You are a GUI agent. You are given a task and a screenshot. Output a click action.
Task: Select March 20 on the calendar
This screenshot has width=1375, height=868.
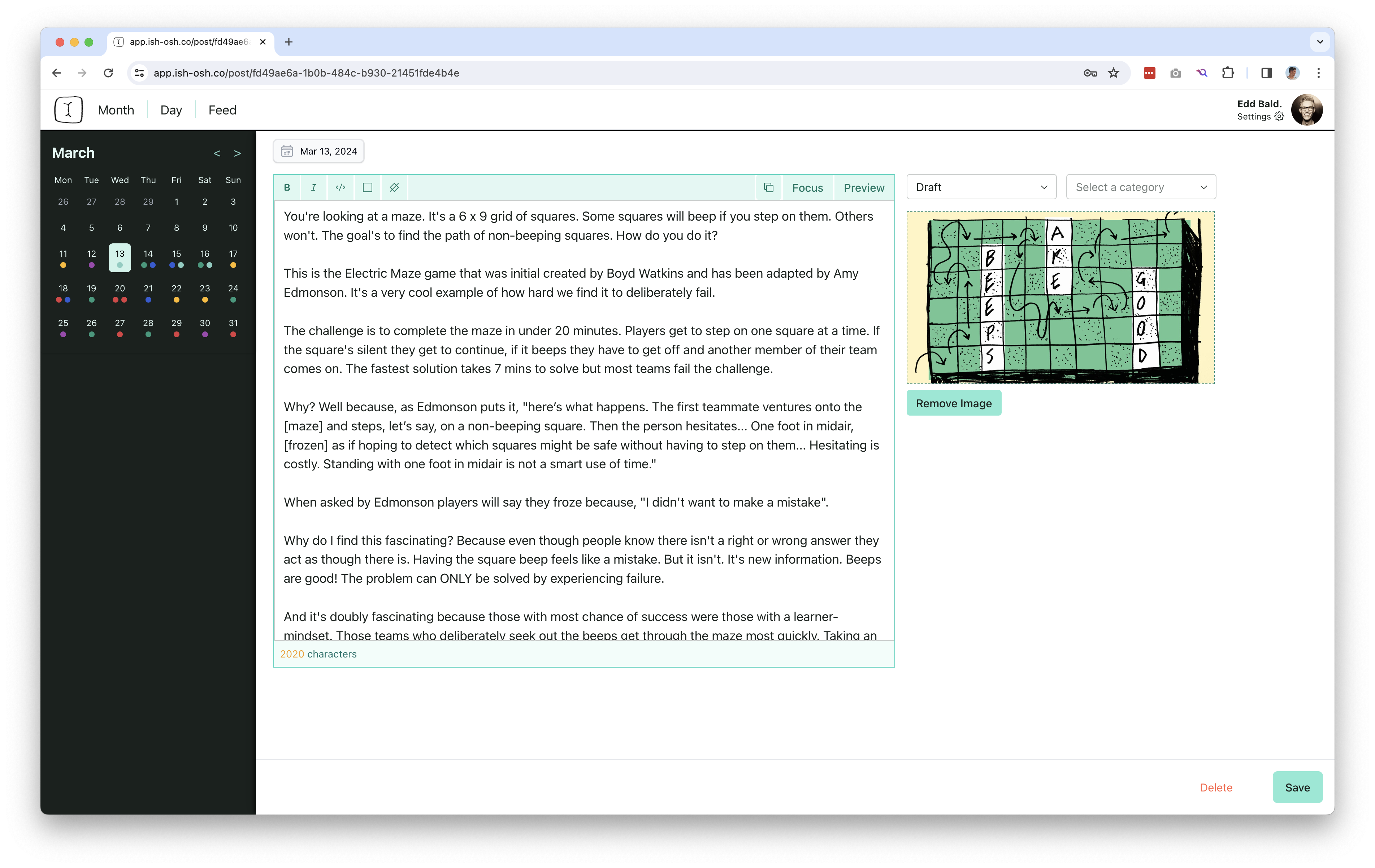click(x=120, y=288)
